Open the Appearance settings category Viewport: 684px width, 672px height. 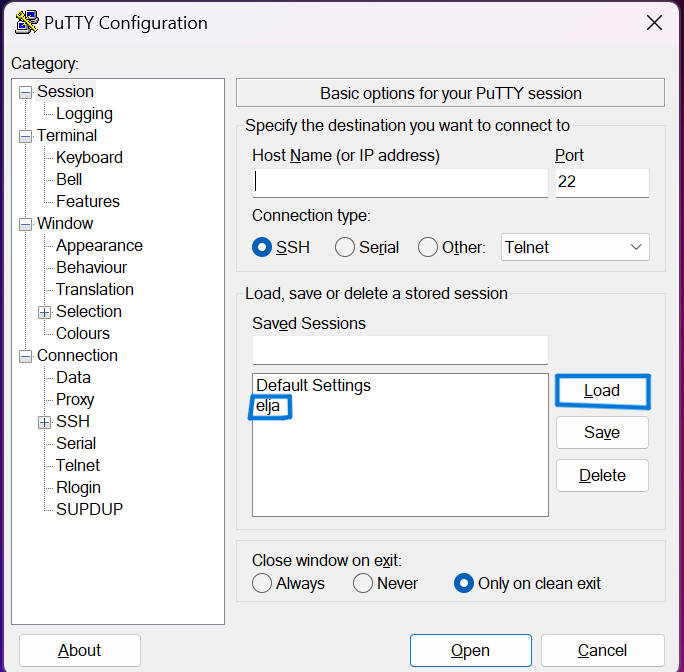(x=99, y=246)
